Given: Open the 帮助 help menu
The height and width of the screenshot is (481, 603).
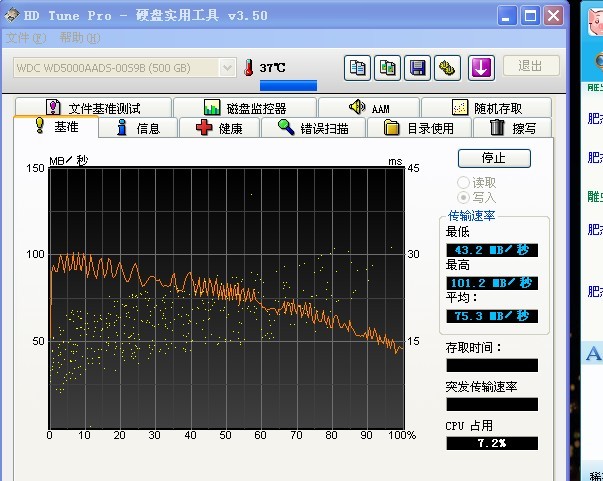Looking at the screenshot, I should [79, 38].
